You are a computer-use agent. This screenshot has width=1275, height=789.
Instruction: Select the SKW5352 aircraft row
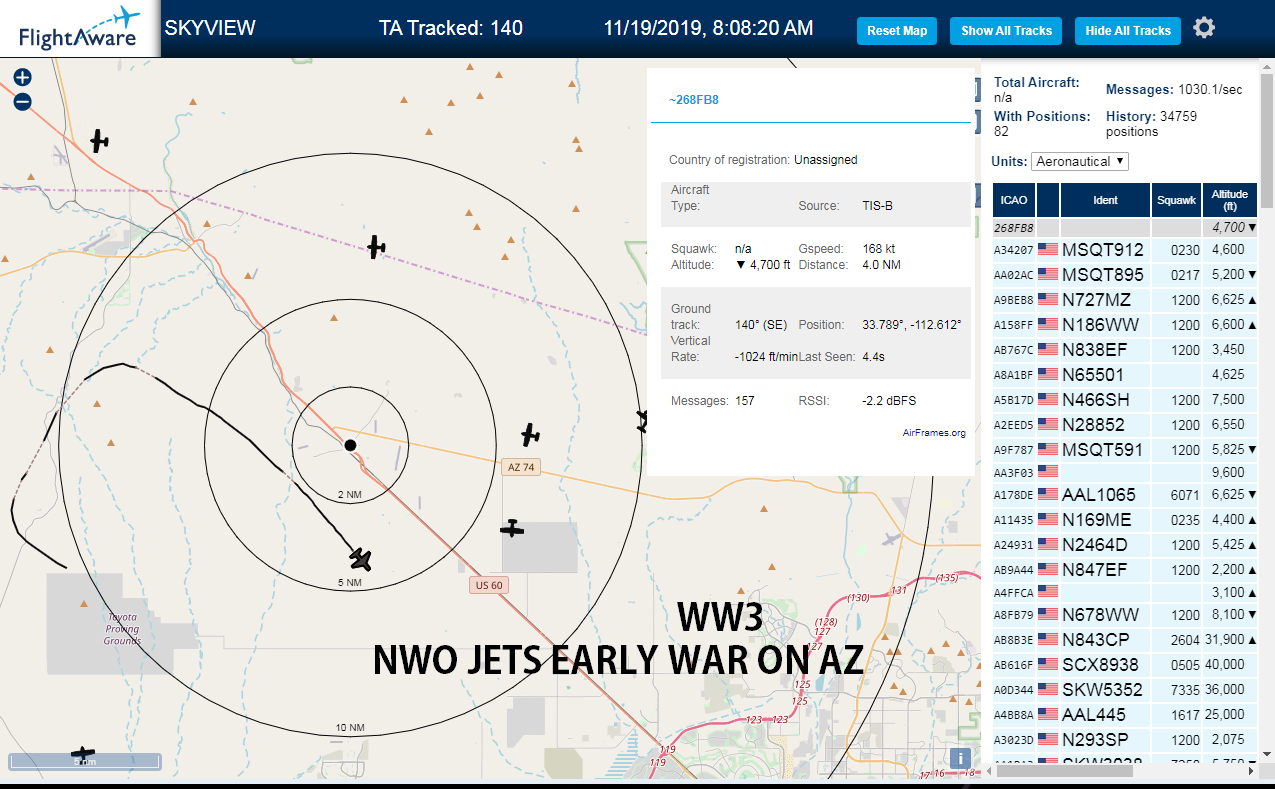coord(1125,689)
